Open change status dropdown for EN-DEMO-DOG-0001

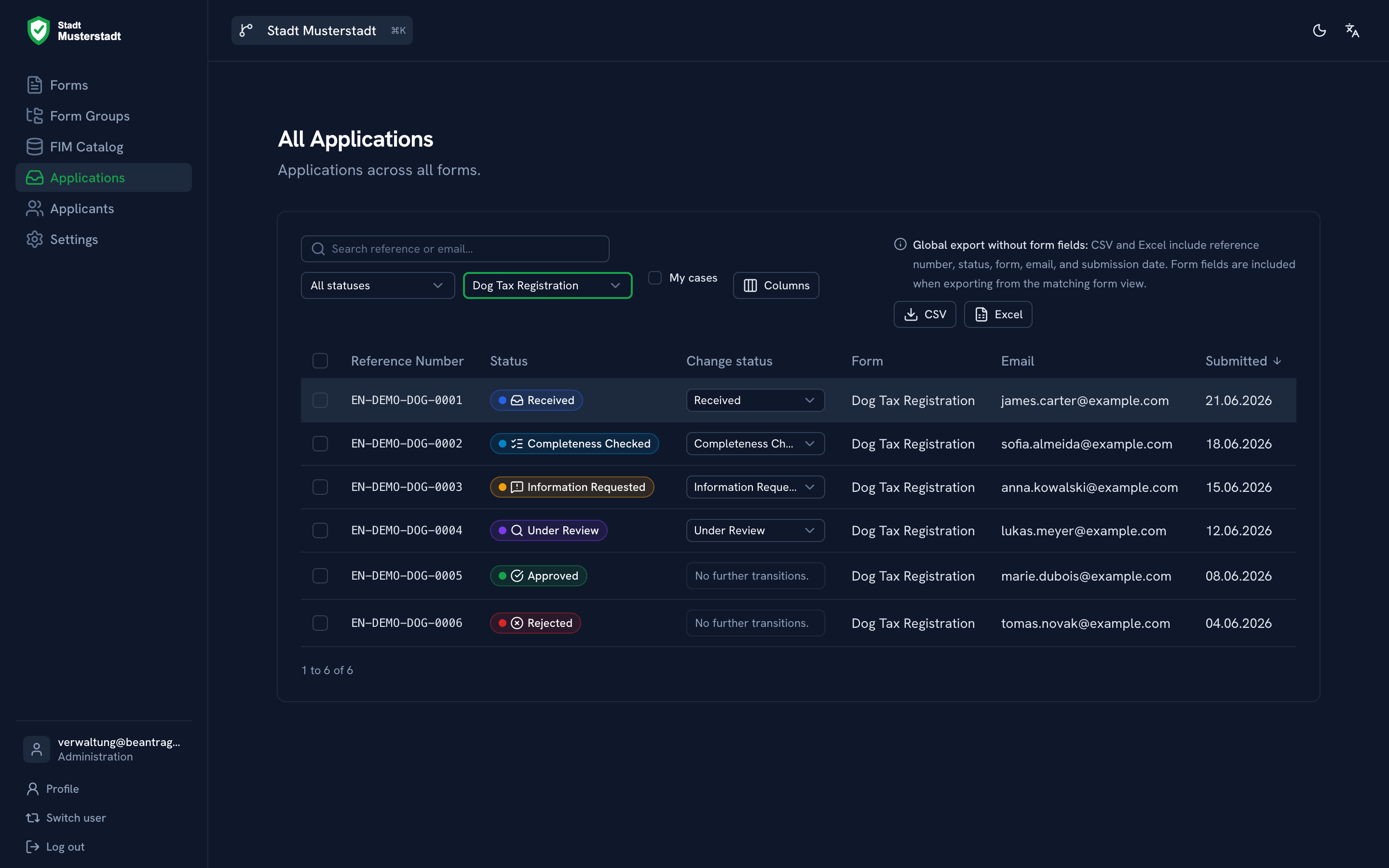click(755, 400)
